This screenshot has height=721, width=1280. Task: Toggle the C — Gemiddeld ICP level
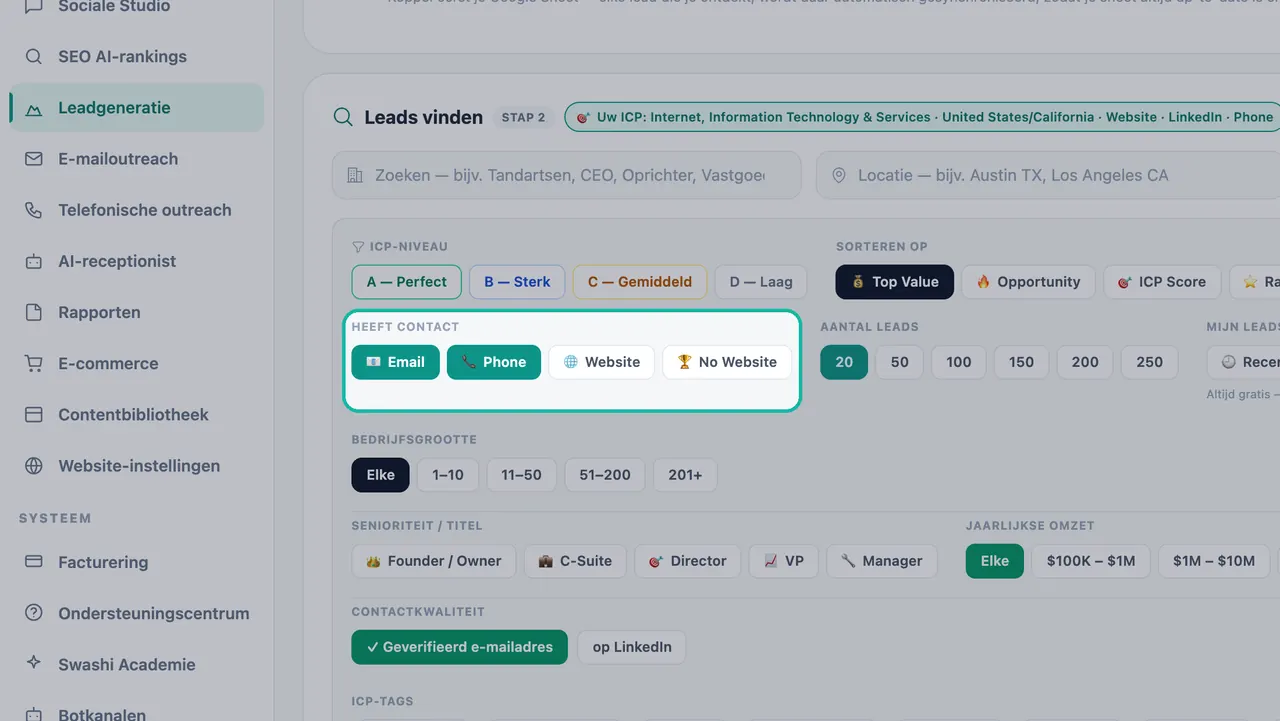coord(640,282)
